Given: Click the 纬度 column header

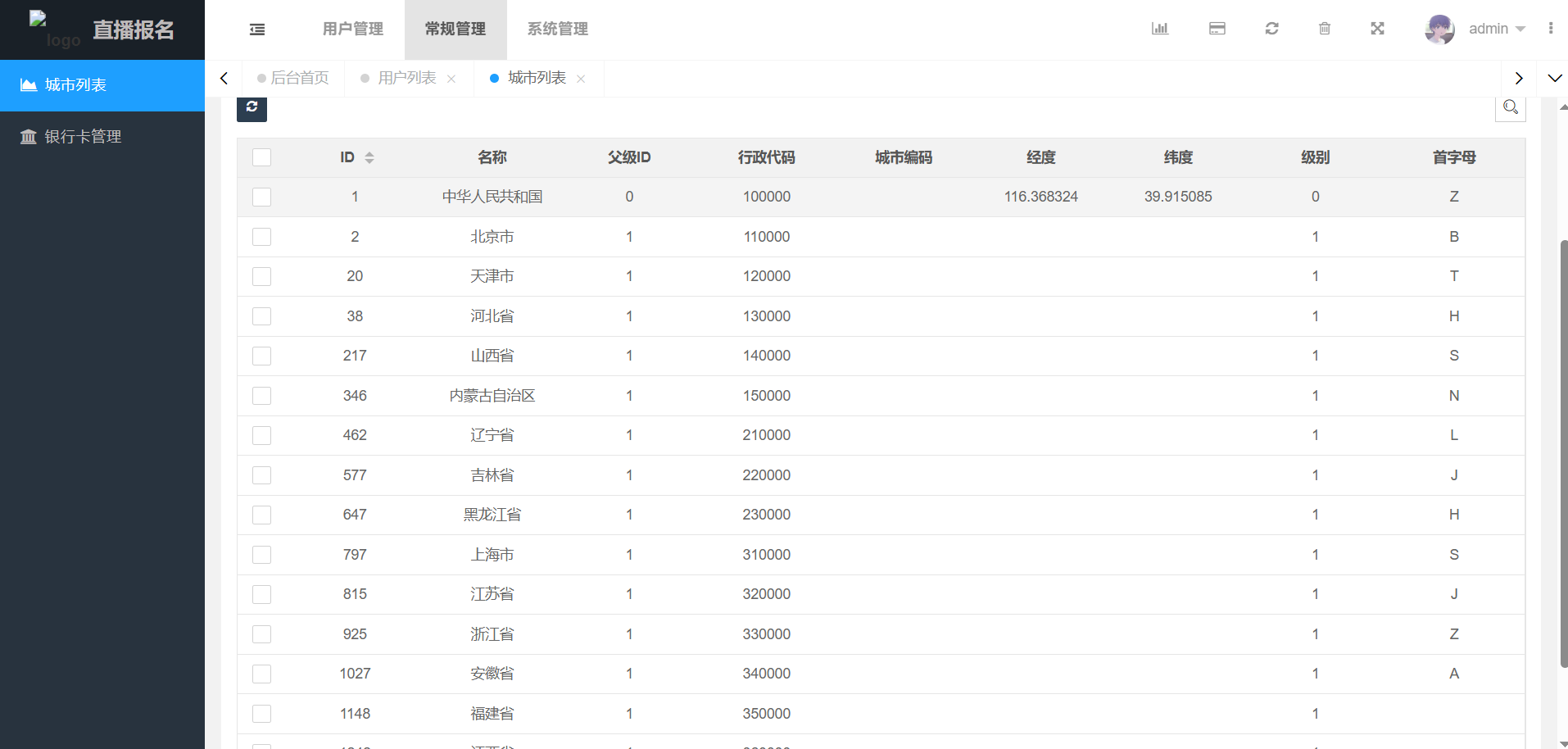Looking at the screenshot, I should [x=1178, y=157].
